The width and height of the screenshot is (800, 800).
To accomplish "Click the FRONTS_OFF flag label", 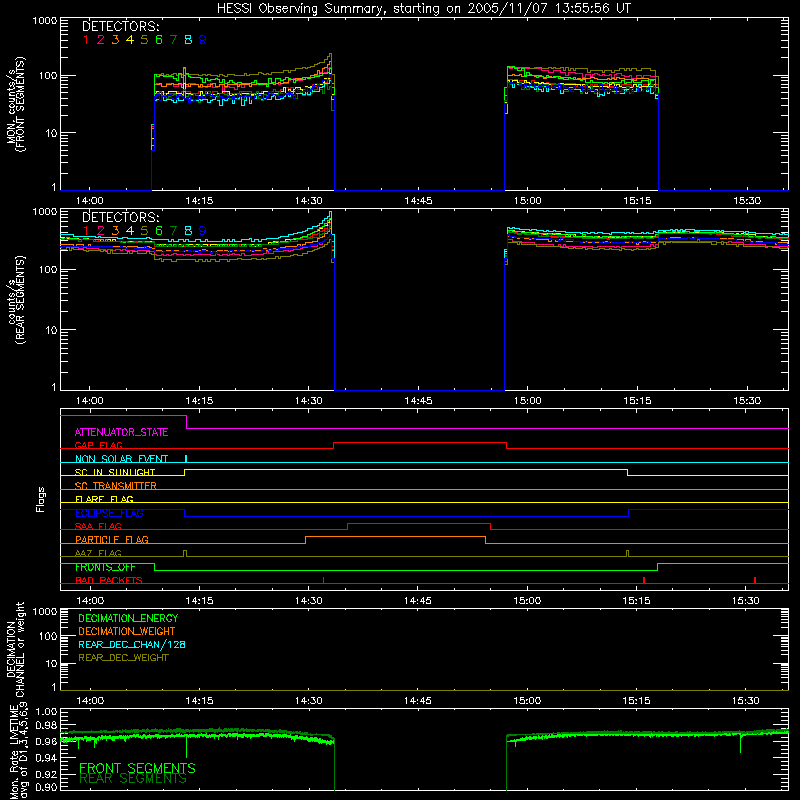I will 105,567.
